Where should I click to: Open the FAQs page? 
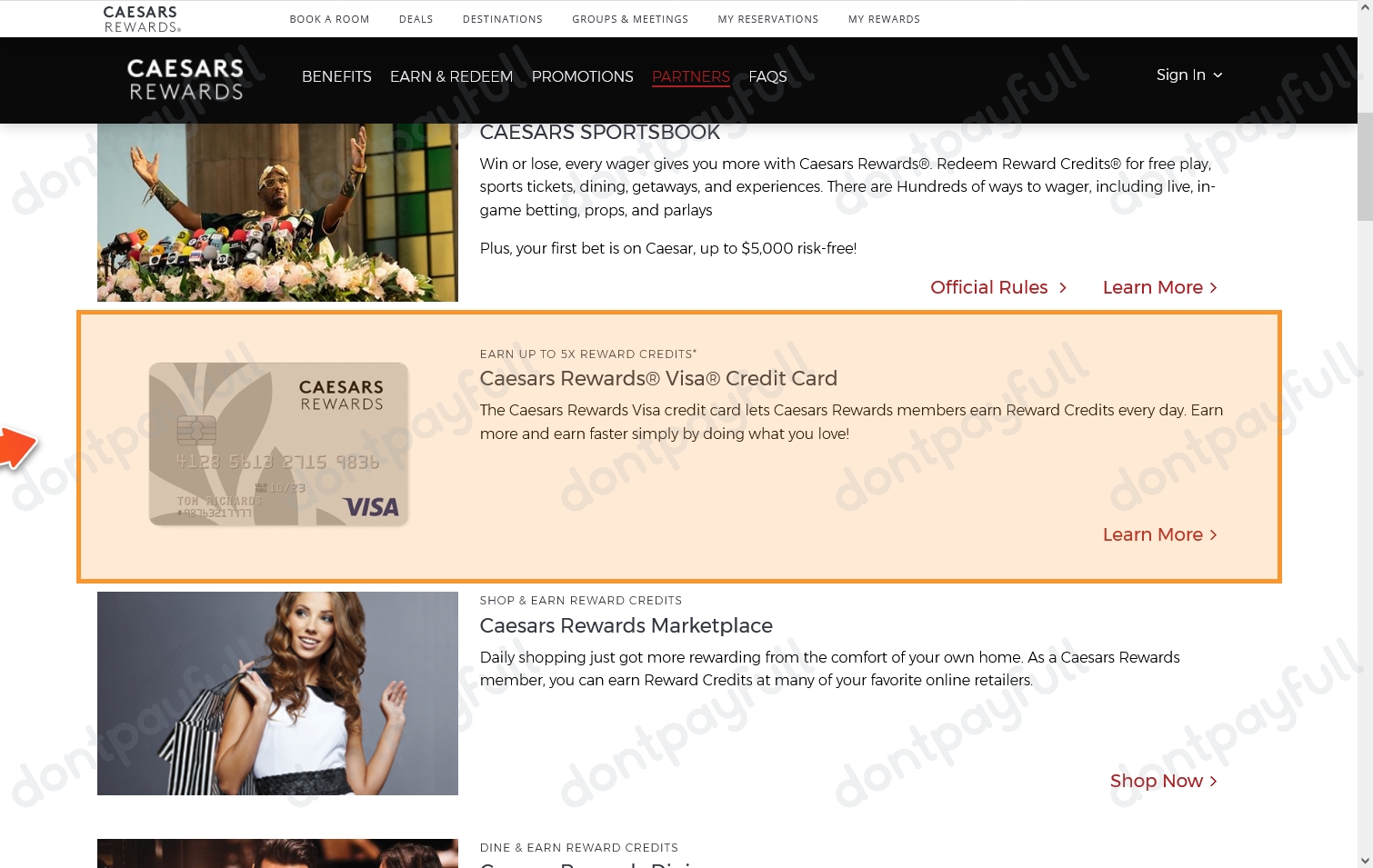pyautogui.click(x=767, y=77)
